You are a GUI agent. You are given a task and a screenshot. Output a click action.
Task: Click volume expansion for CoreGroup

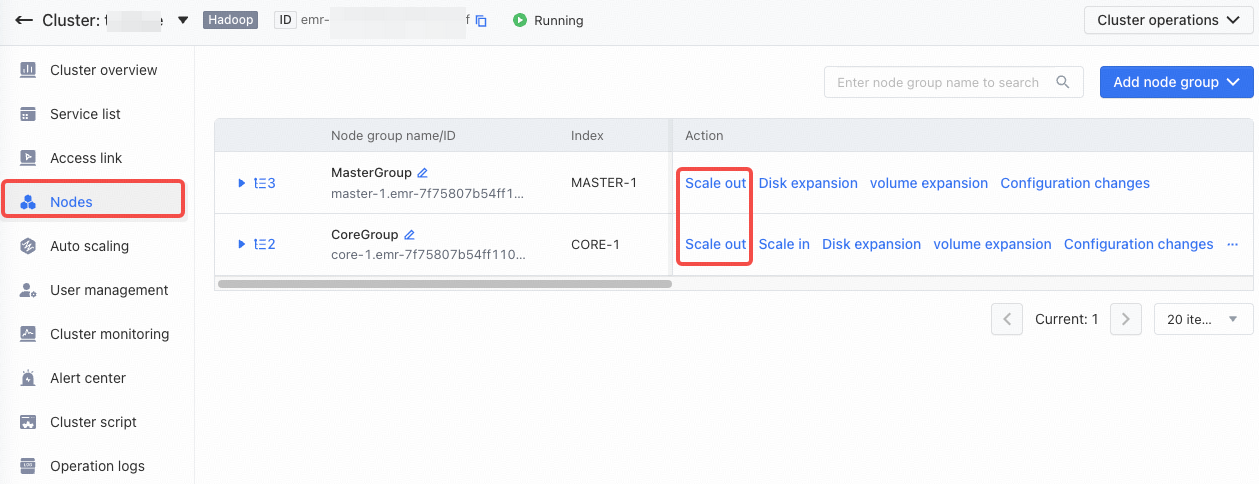[x=993, y=244]
